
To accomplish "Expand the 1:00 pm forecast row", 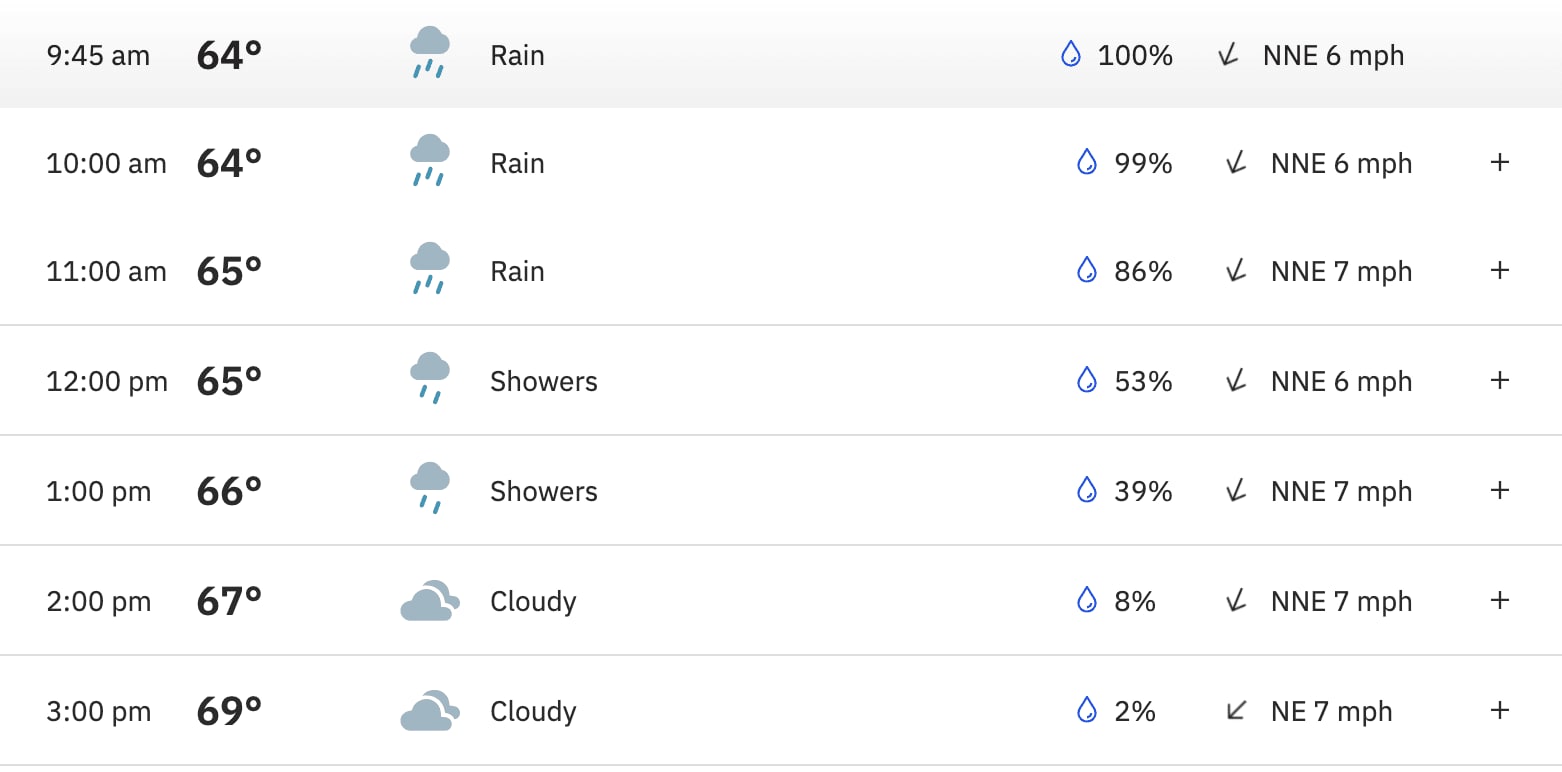I will pyautogui.click(x=1499, y=490).
